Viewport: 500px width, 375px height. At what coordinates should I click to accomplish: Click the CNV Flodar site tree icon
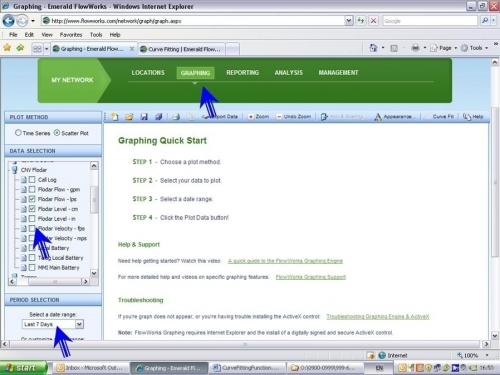pos(14,170)
